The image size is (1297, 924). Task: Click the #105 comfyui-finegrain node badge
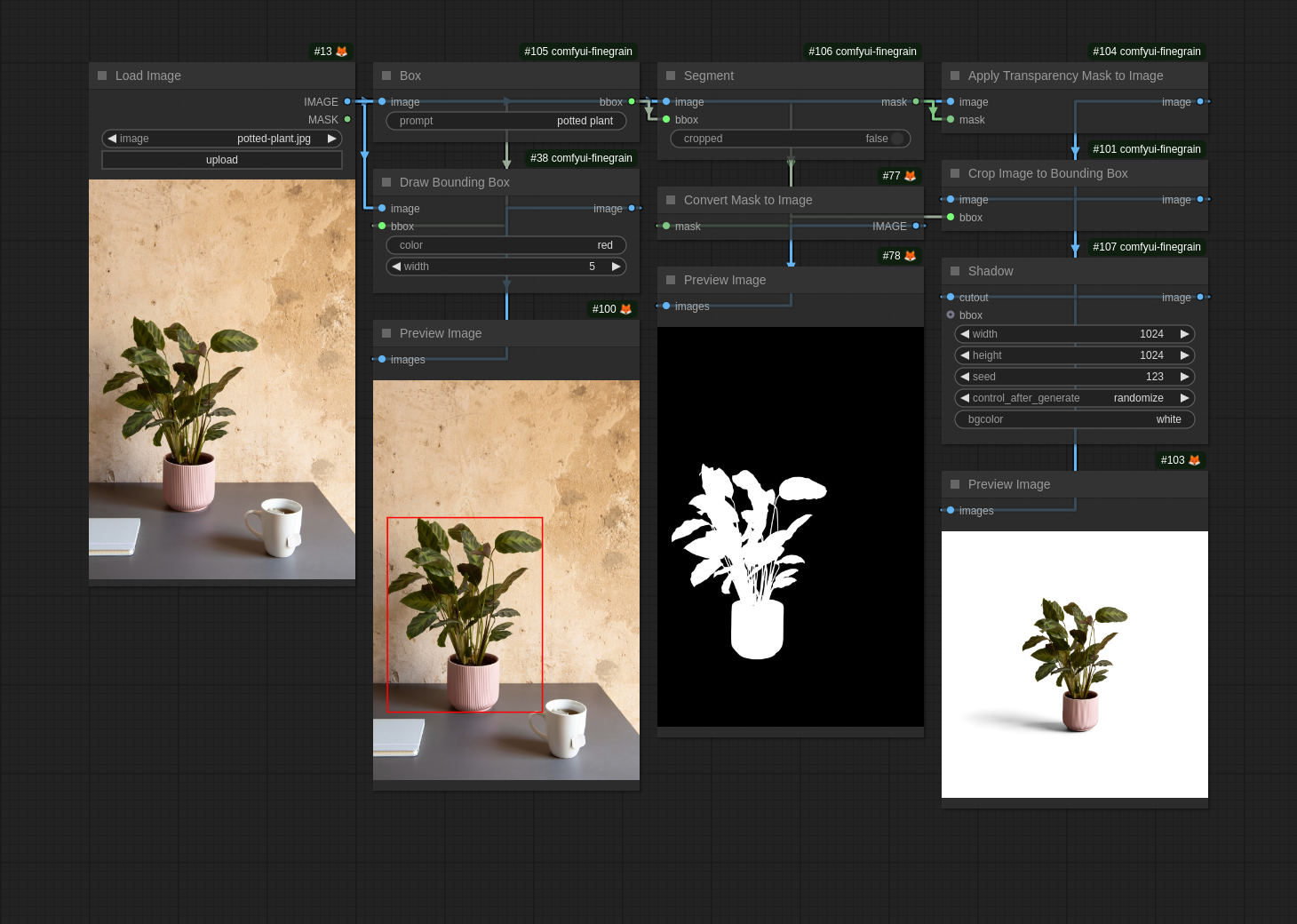tap(578, 52)
